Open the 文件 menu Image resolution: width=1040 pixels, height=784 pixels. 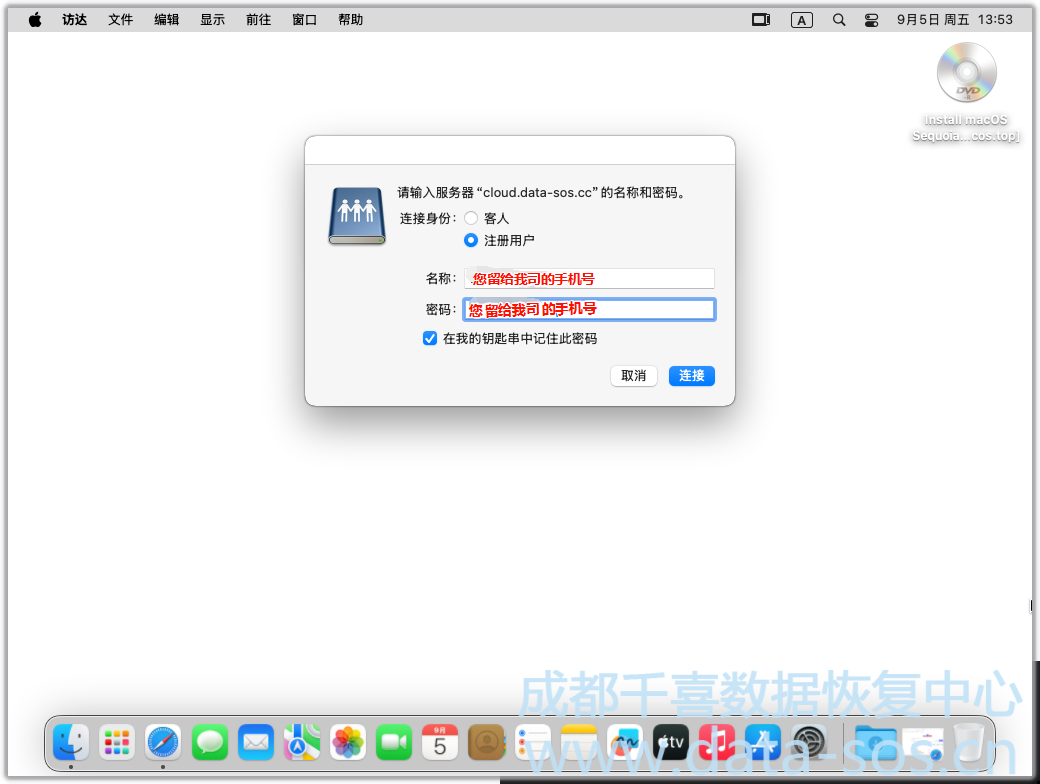click(x=121, y=20)
